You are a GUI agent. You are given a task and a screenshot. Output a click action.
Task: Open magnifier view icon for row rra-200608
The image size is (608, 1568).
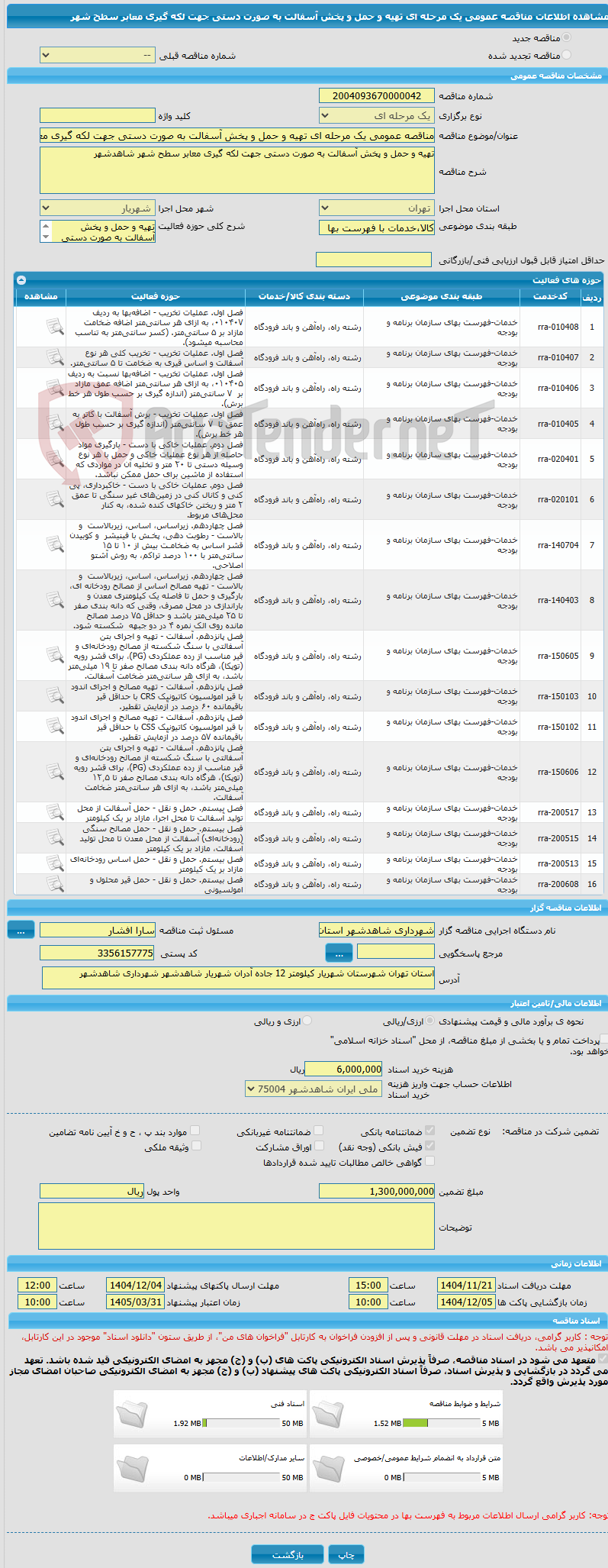point(55,884)
